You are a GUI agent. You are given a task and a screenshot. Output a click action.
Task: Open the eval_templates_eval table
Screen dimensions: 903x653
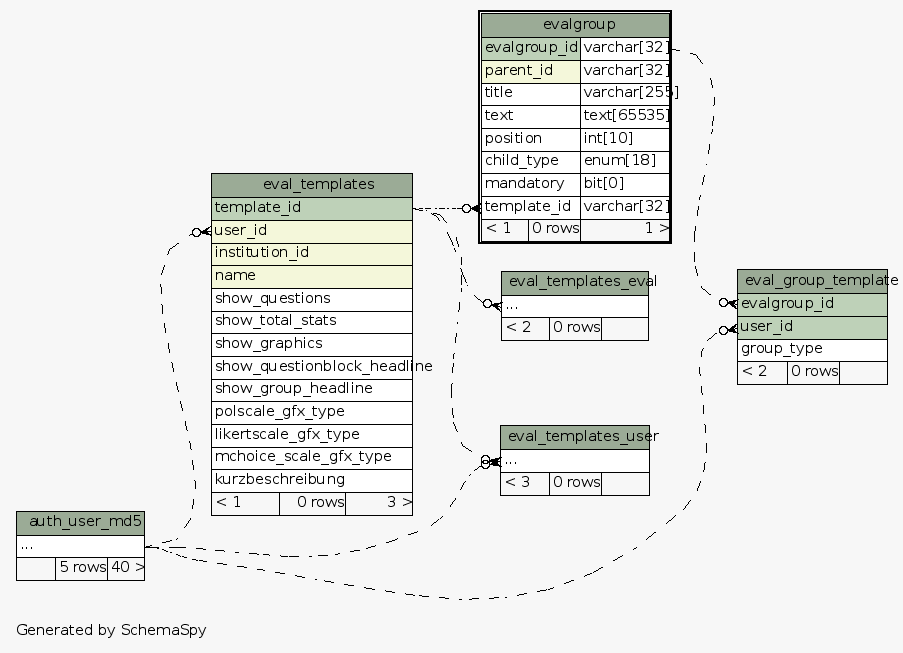(574, 281)
